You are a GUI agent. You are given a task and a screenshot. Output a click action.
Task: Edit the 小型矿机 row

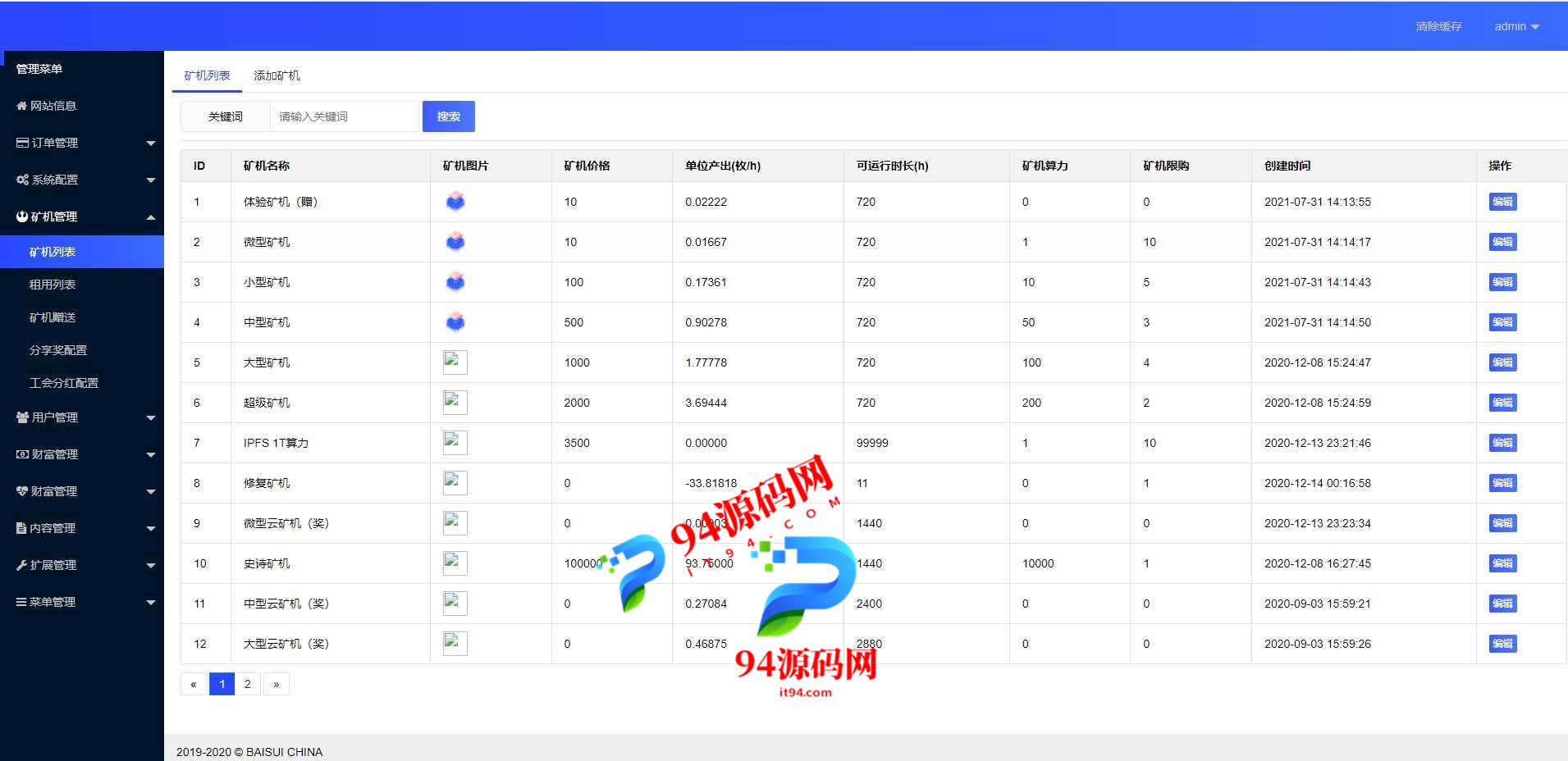tap(1502, 282)
